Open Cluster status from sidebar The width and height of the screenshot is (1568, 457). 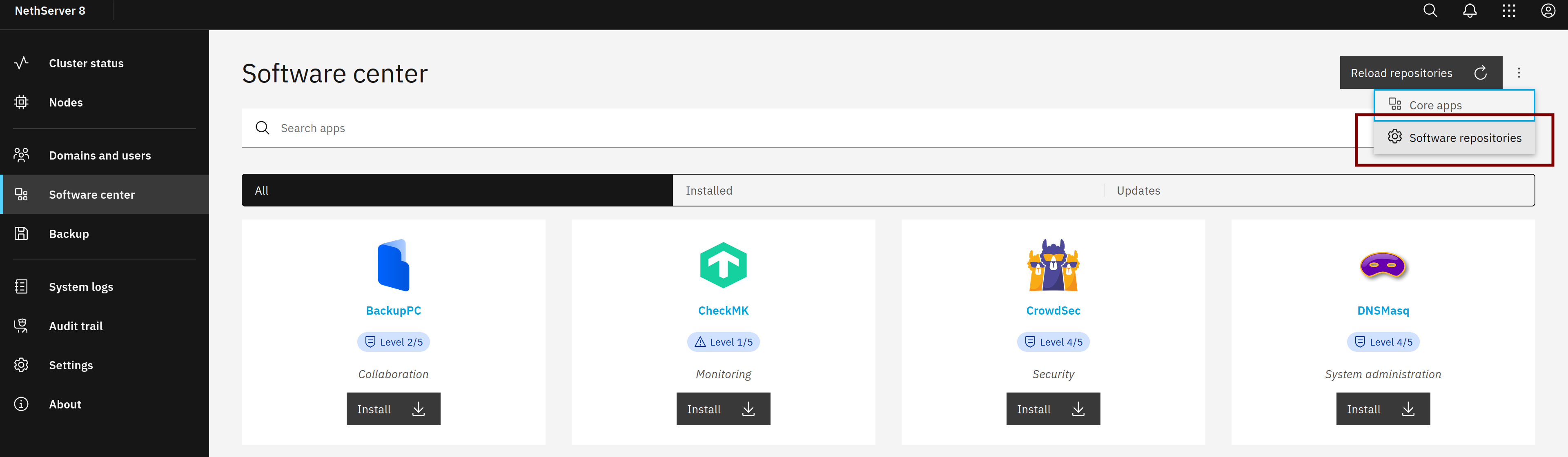[x=86, y=63]
